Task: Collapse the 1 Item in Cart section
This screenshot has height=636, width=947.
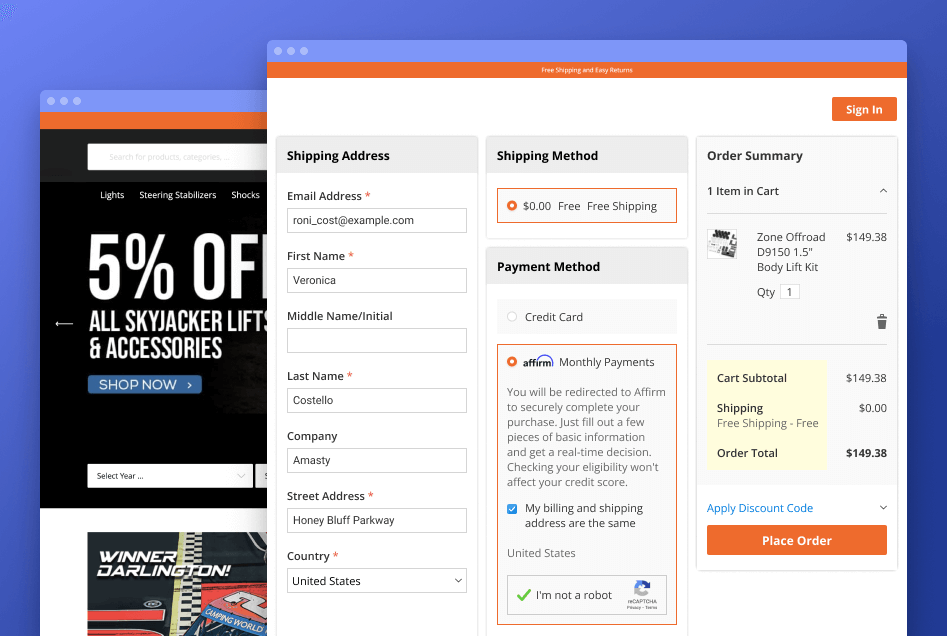Action: click(x=882, y=191)
